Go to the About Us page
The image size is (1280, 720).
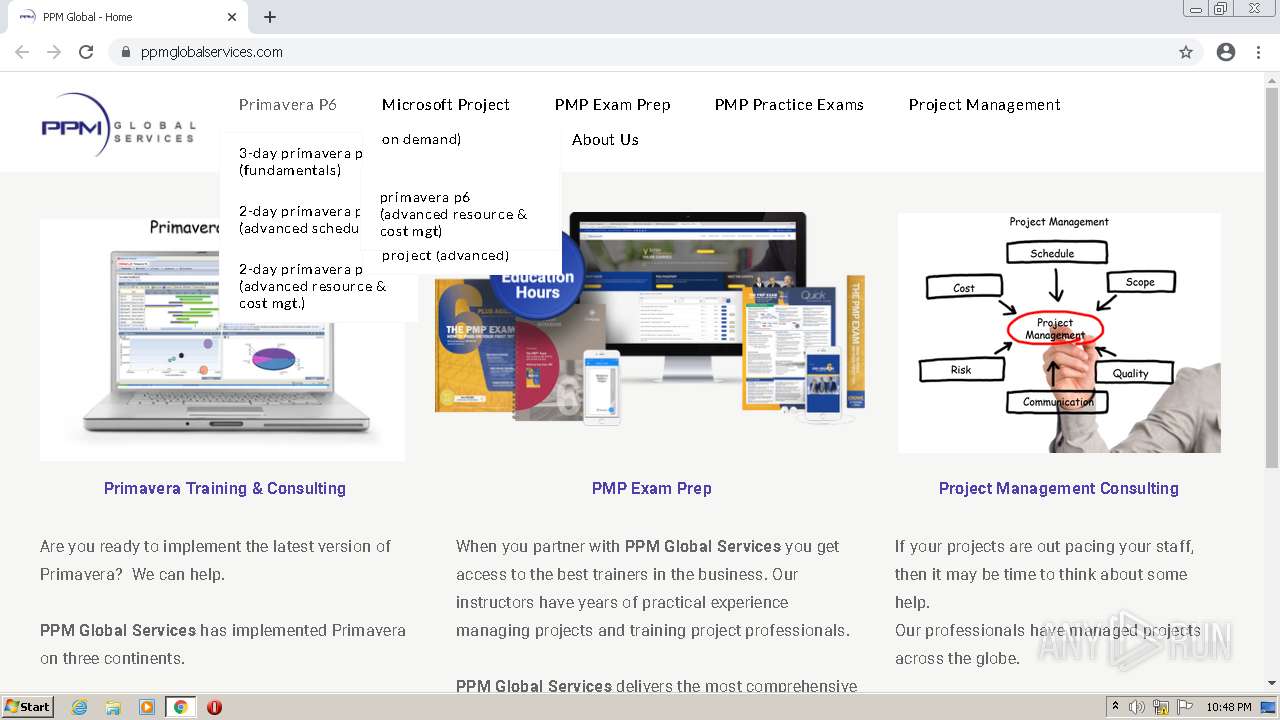pos(605,140)
